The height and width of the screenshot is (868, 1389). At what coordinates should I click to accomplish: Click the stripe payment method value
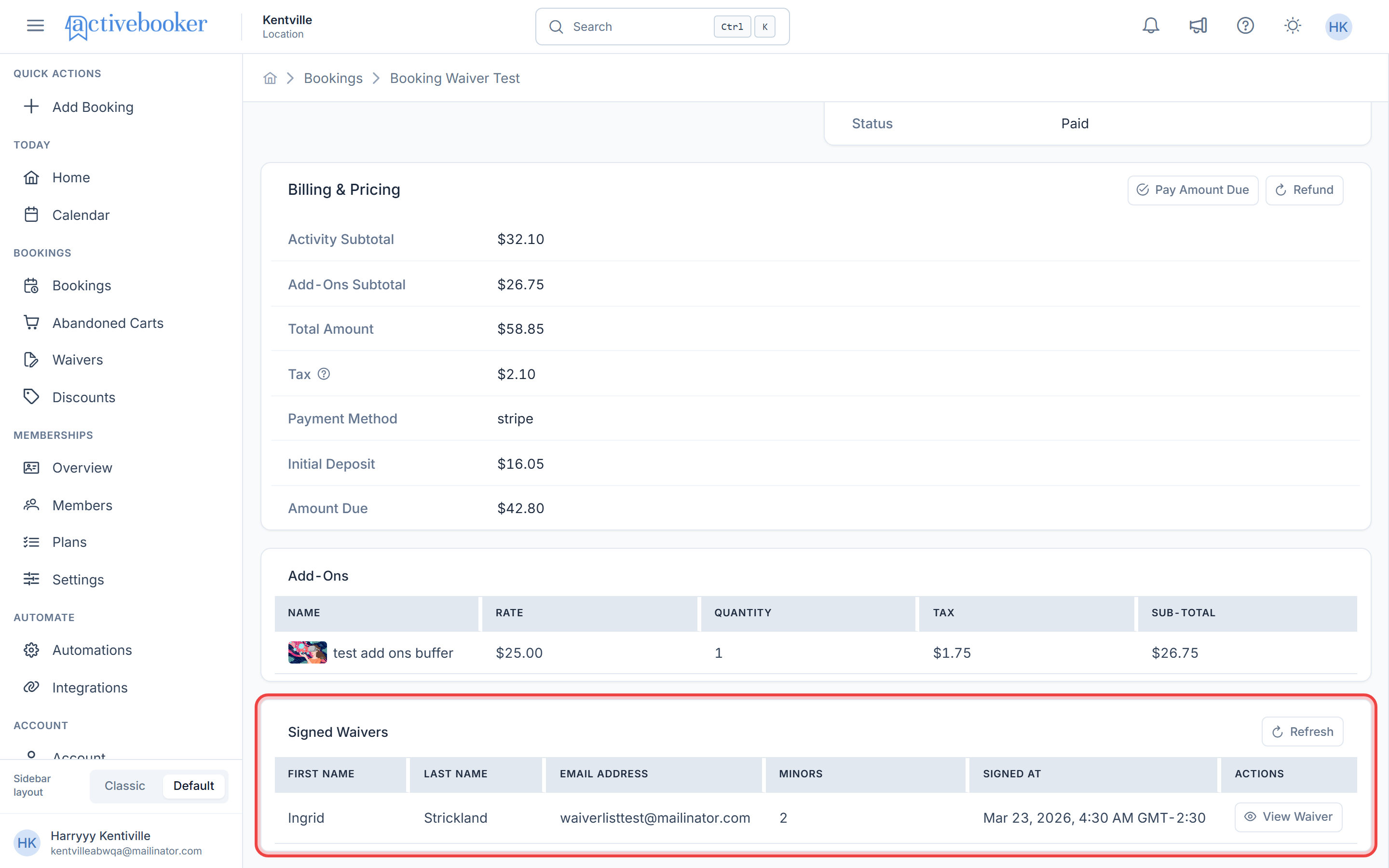click(515, 419)
